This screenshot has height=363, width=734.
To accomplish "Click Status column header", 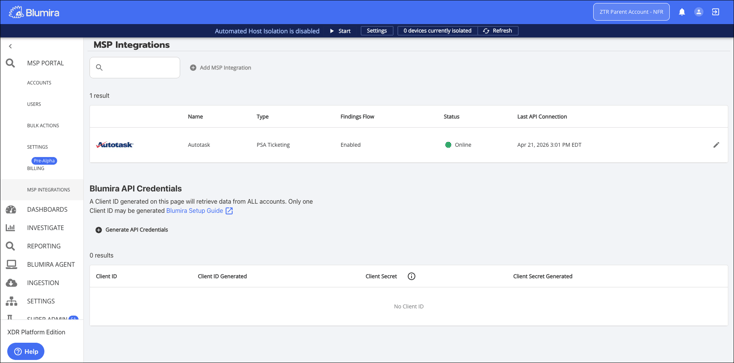I will tap(451, 117).
